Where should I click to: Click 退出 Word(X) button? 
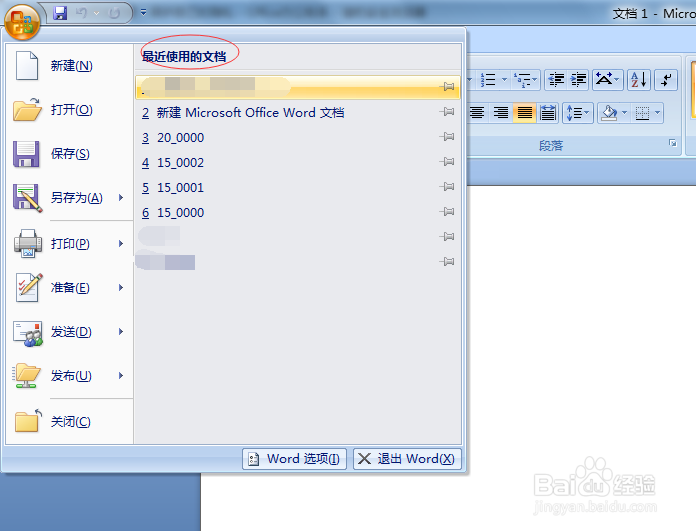point(407,459)
